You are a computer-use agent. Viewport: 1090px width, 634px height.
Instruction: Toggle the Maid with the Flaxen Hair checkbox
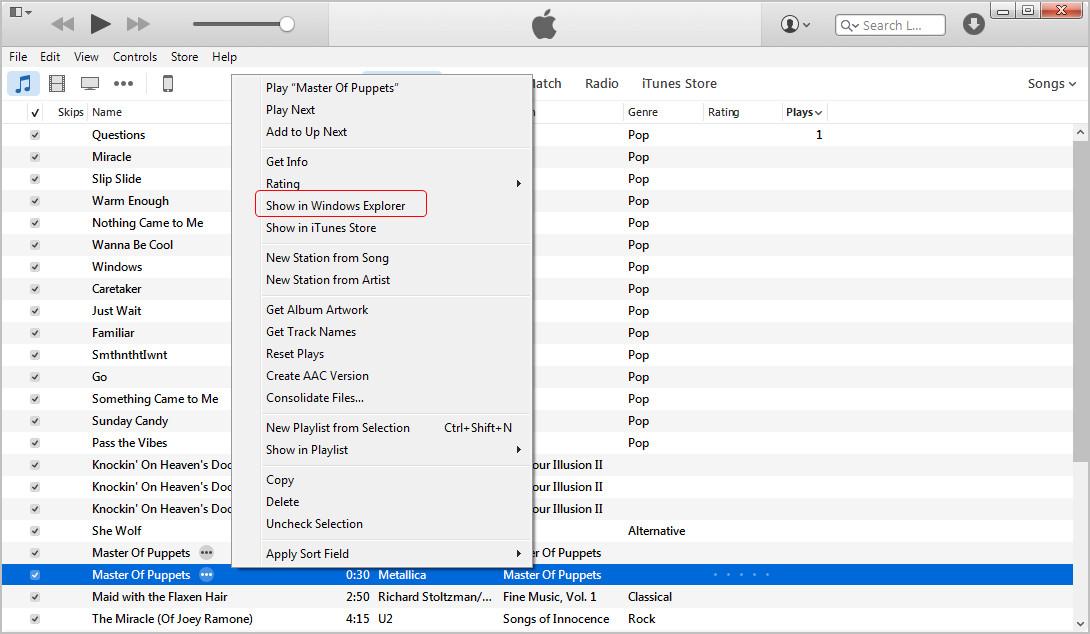click(x=35, y=597)
